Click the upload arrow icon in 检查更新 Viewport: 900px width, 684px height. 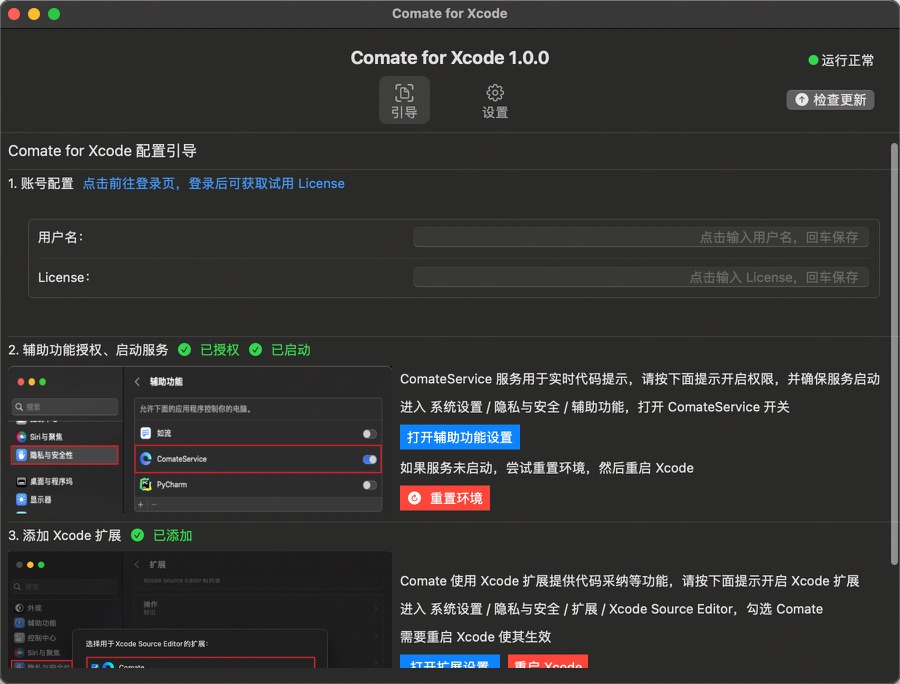click(801, 100)
